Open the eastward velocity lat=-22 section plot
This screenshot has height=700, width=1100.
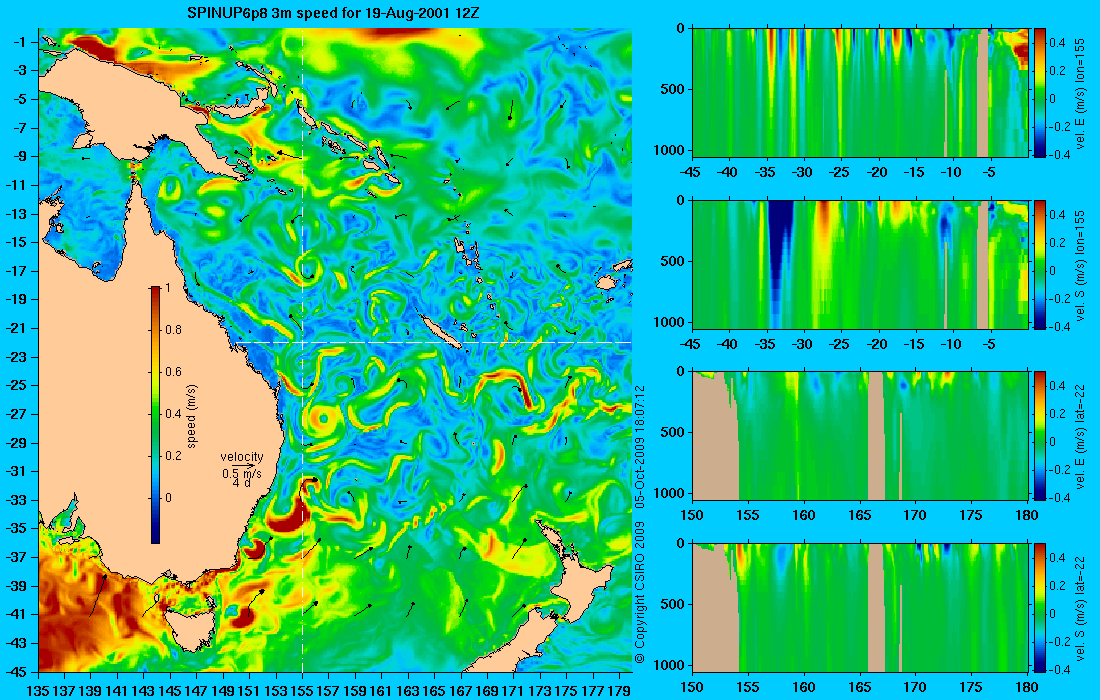tap(860, 436)
